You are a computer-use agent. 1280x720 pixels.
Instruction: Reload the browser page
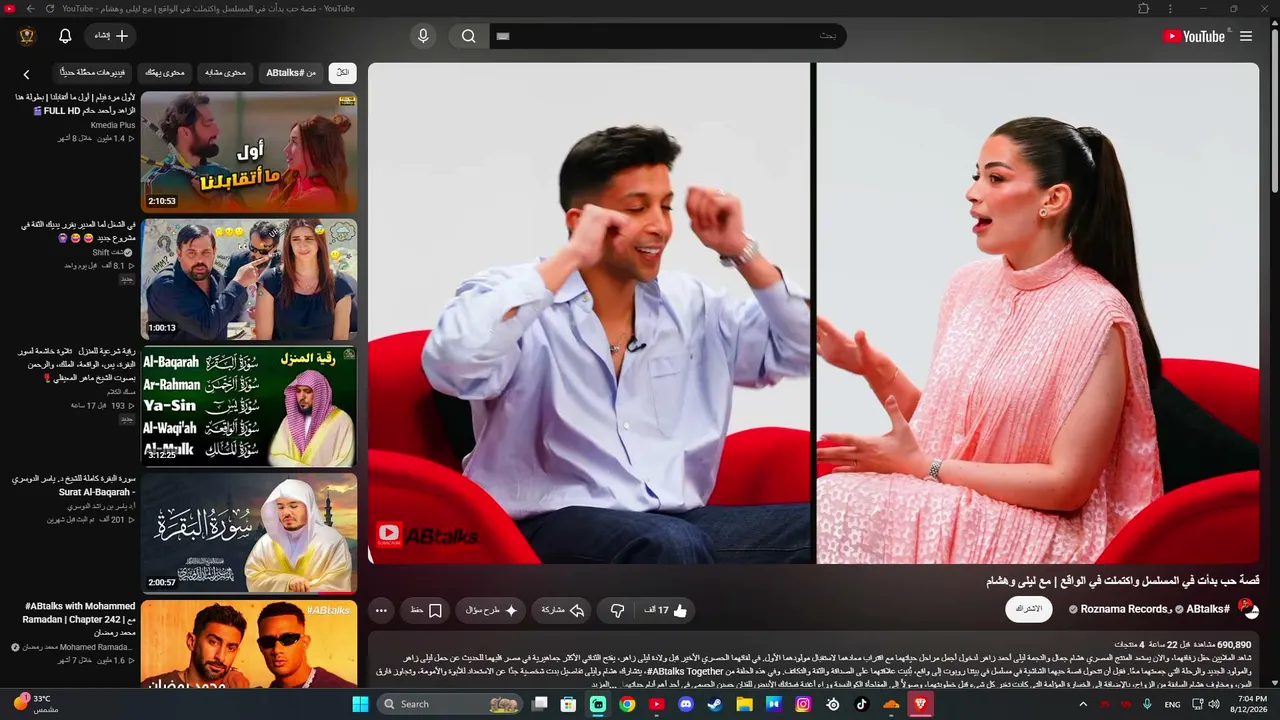point(50,8)
